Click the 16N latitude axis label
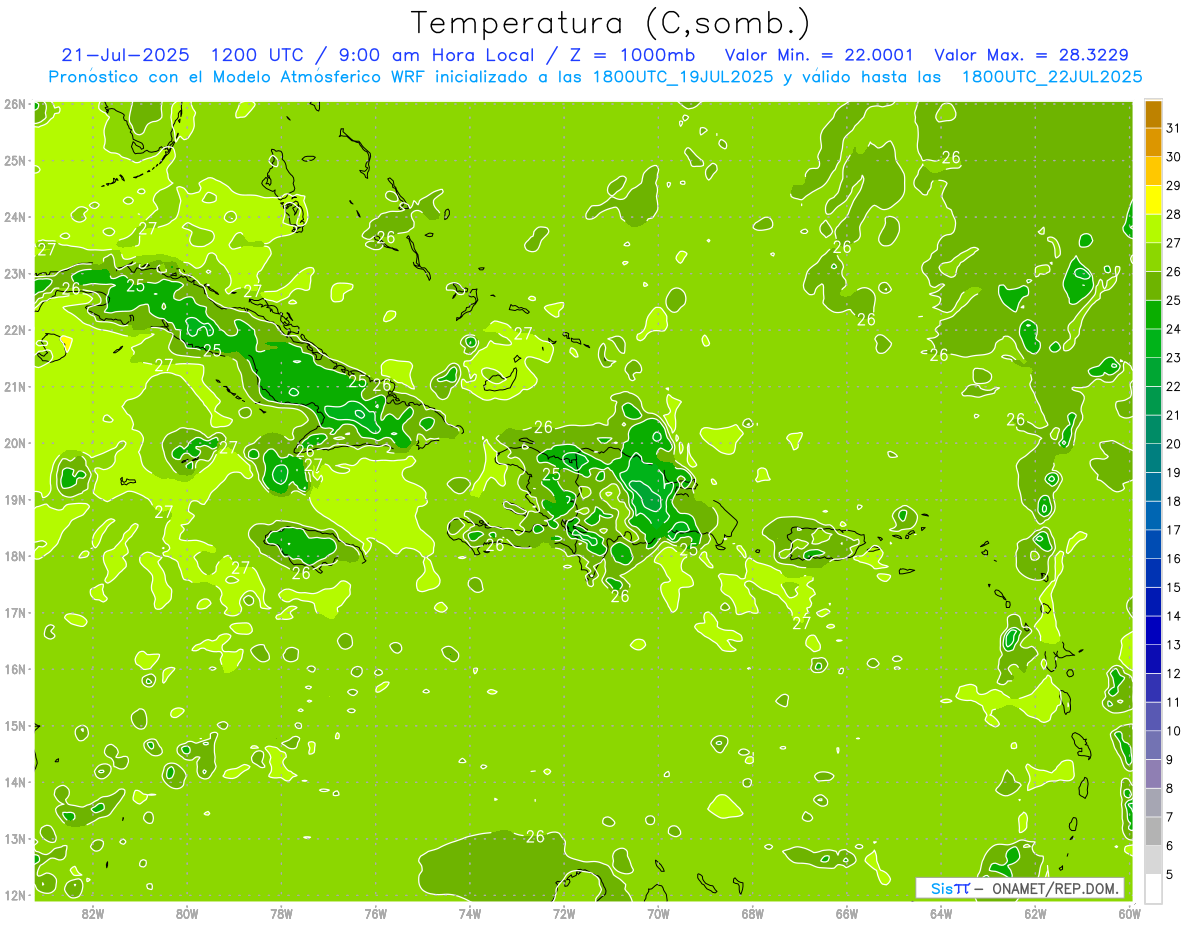 [x=15, y=669]
